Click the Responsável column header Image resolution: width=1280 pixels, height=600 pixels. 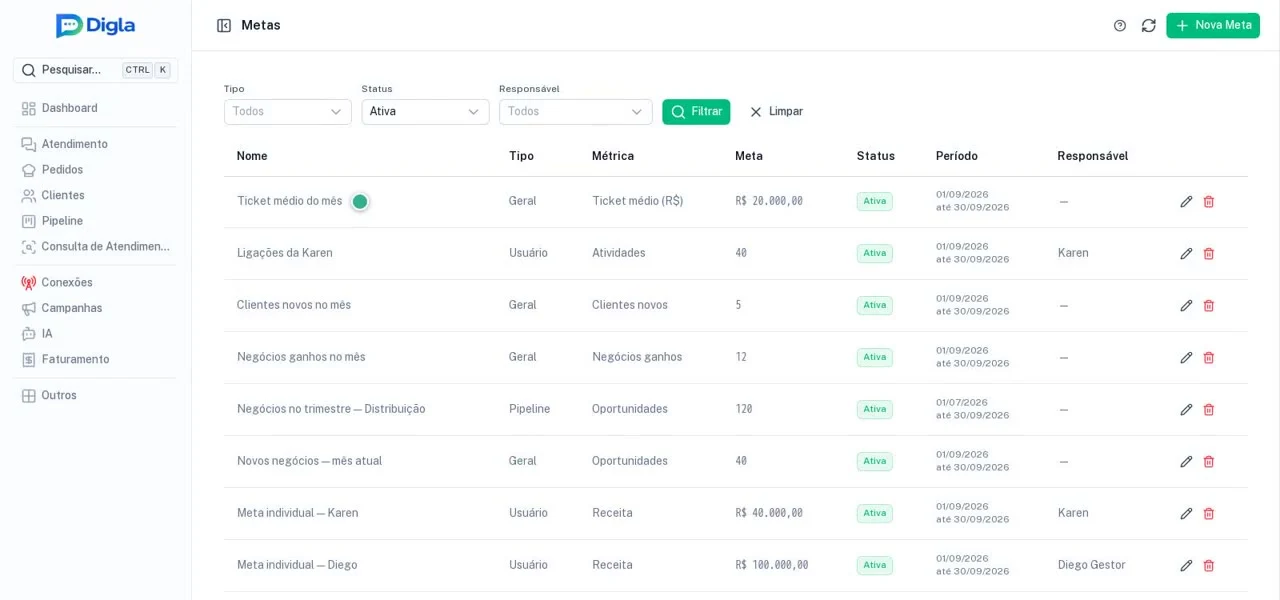coord(1093,156)
